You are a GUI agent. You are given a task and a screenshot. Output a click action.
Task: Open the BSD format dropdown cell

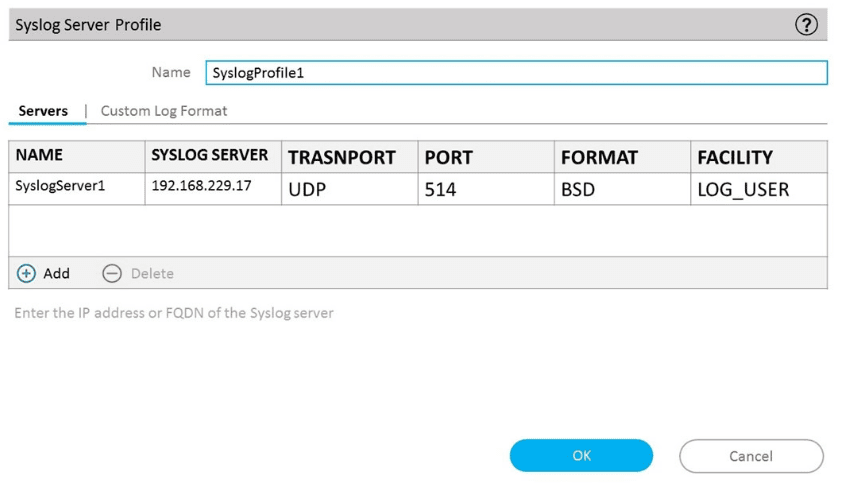(x=621, y=188)
